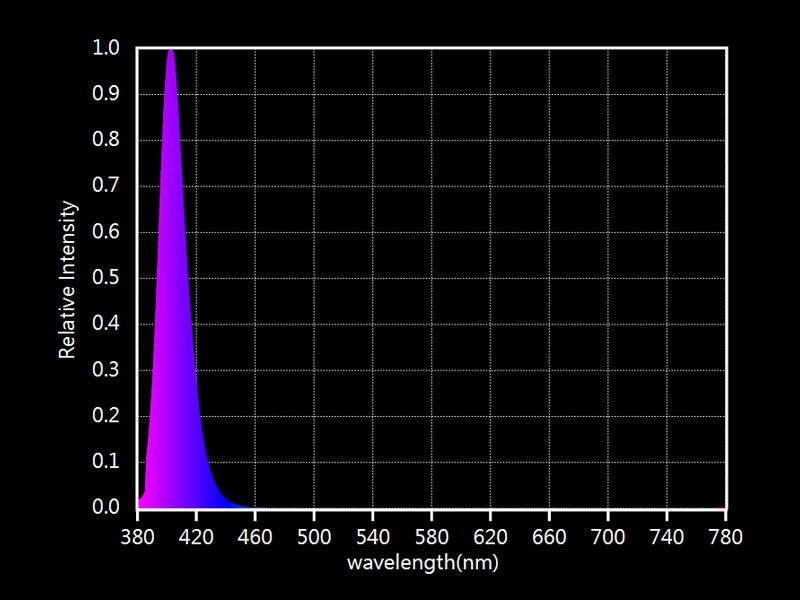Select the "Relative Intensity" y-axis title
Screen dimensions: 800x600
(x=68, y=279)
